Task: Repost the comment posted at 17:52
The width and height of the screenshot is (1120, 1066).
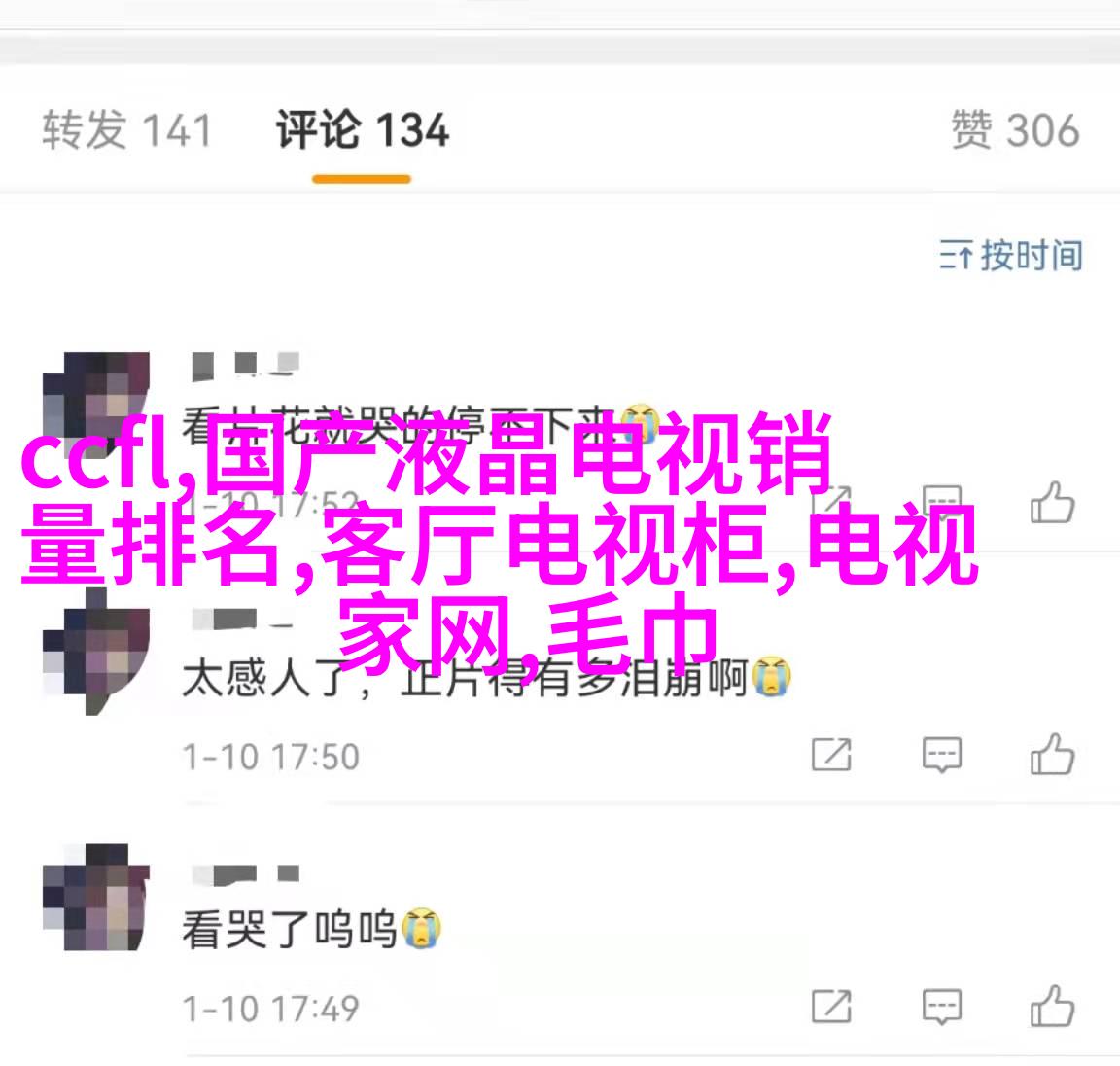Action: click(x=831, y=502)
